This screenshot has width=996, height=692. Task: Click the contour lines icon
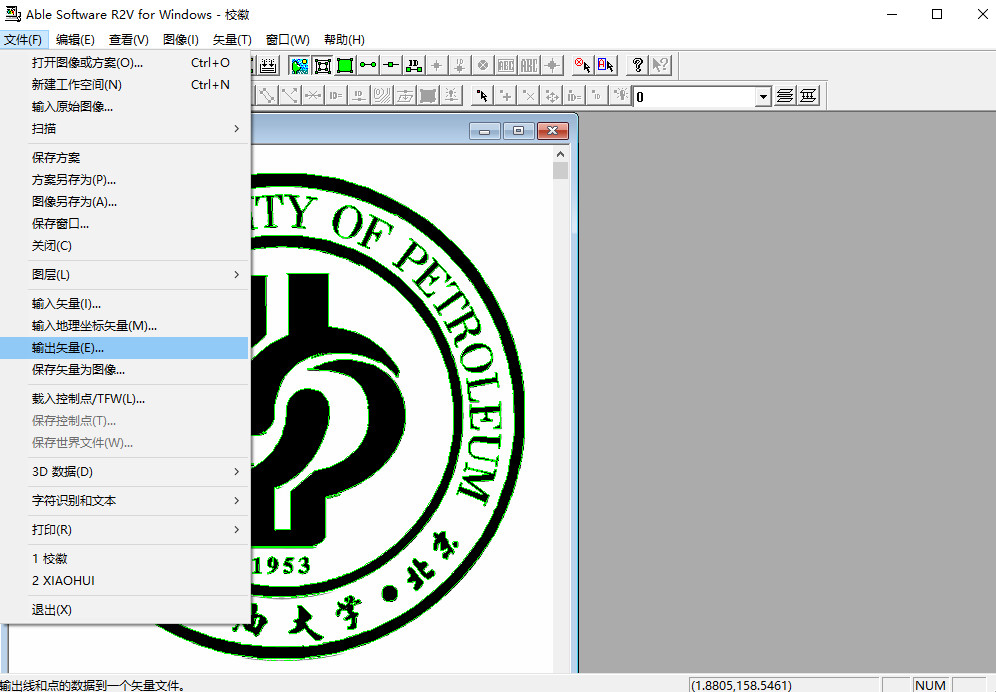point(382,96)
